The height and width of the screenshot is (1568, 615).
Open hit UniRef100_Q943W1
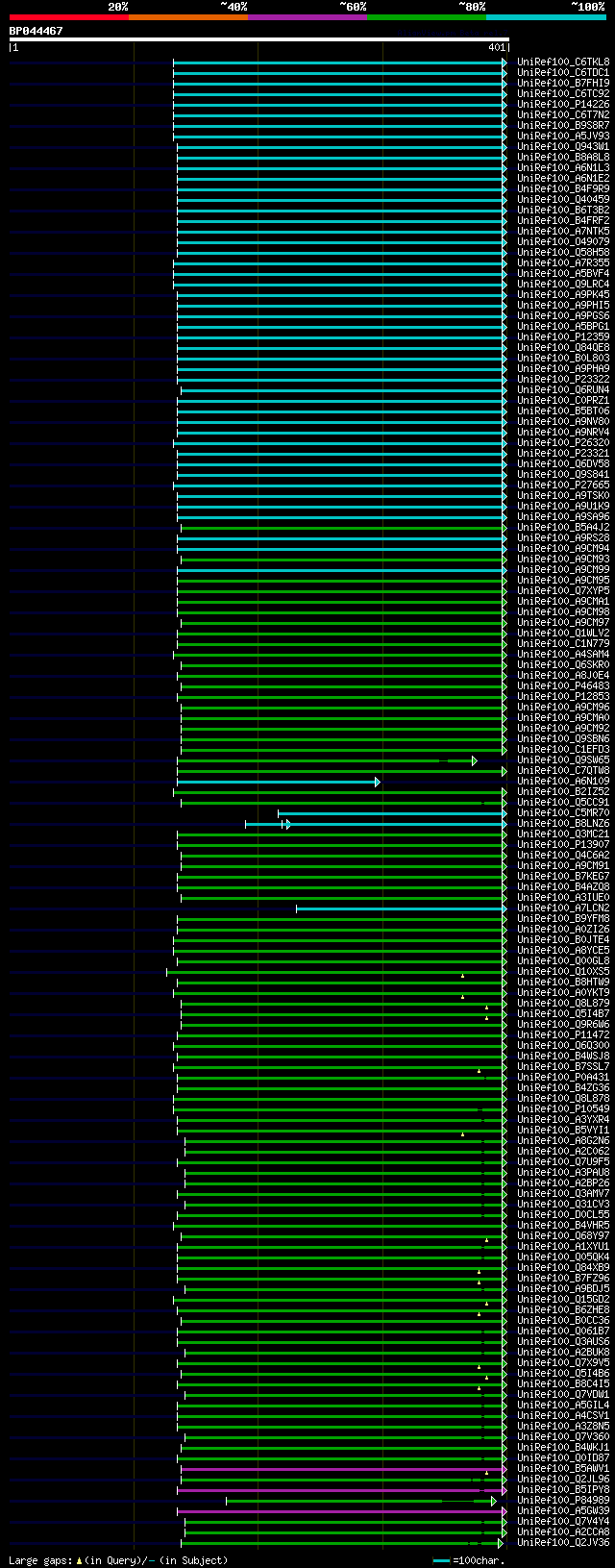click(x=563, y=146)
